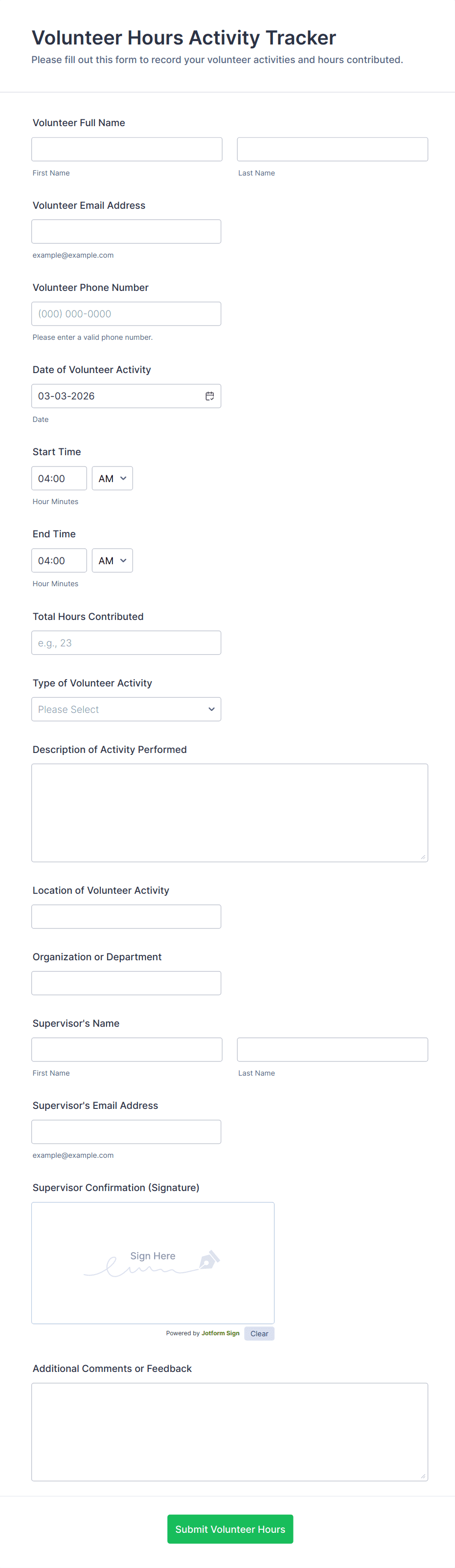This screenshot has width=455, height=1568.
Task: Submit Volunteer Hours
Action: [230, 1528]
